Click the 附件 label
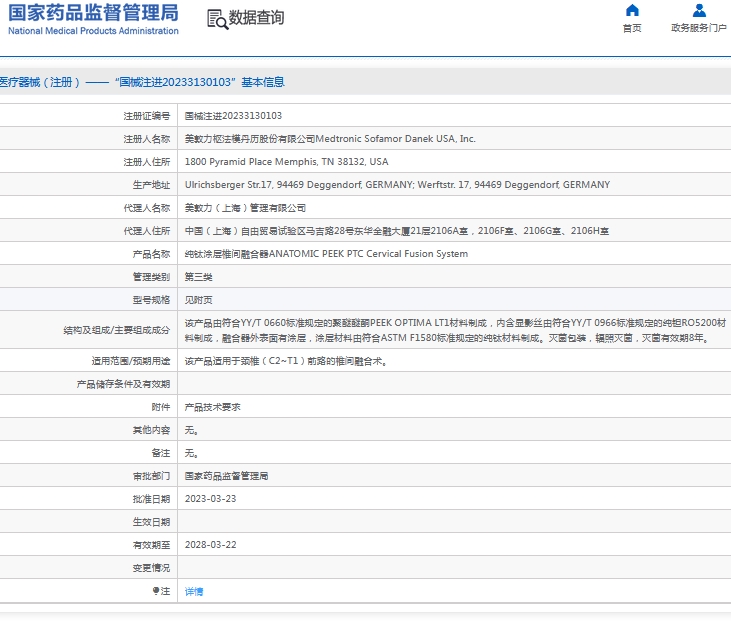 point(160,407)
